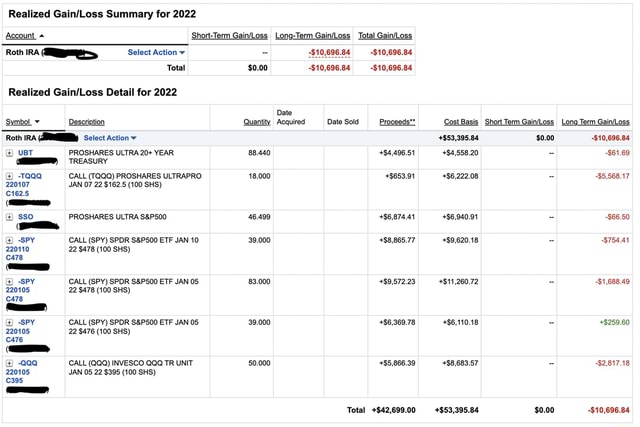Sort summary by Account column
Screen dimensions: 640x427
point(20,36)
